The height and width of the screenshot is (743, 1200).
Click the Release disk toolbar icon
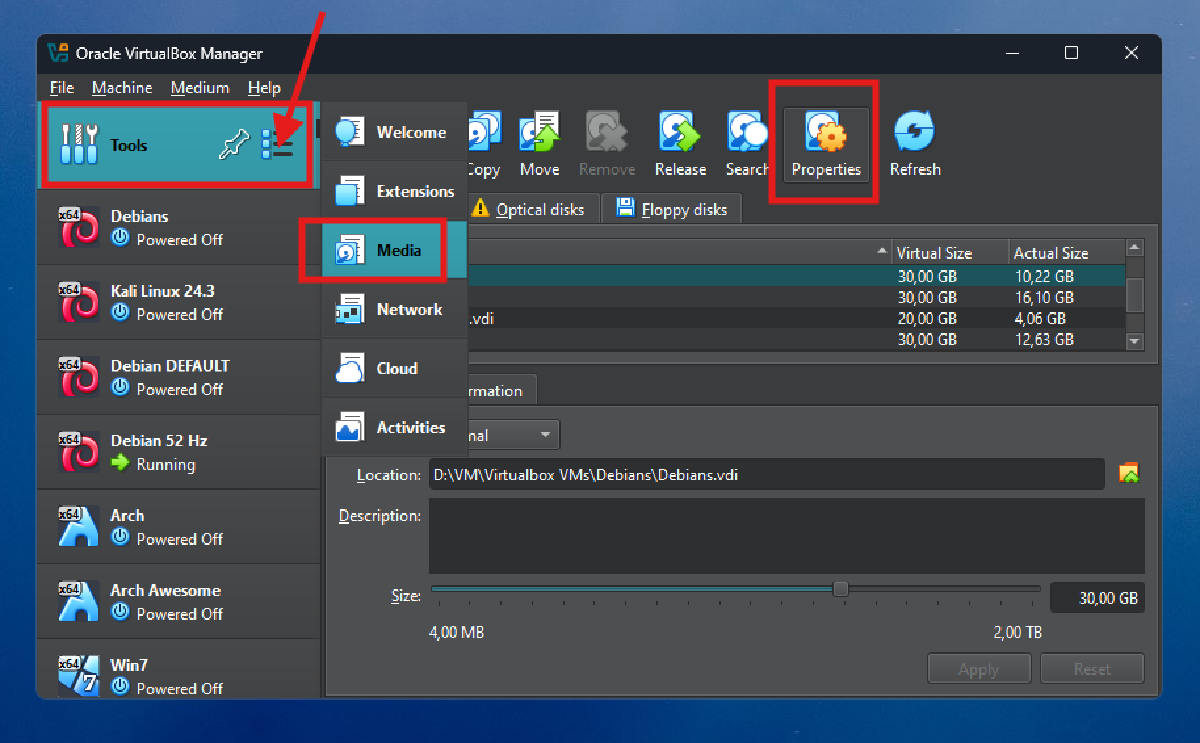coord(680,145)
